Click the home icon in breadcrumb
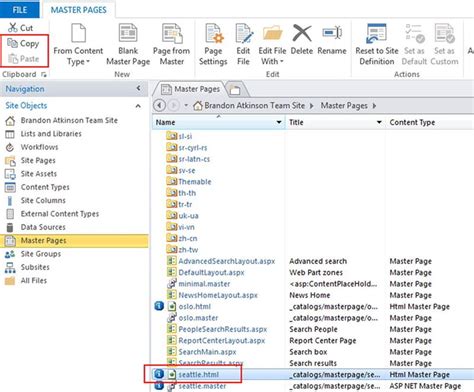This screenshot has width=474, height=392. click(198, 106)
